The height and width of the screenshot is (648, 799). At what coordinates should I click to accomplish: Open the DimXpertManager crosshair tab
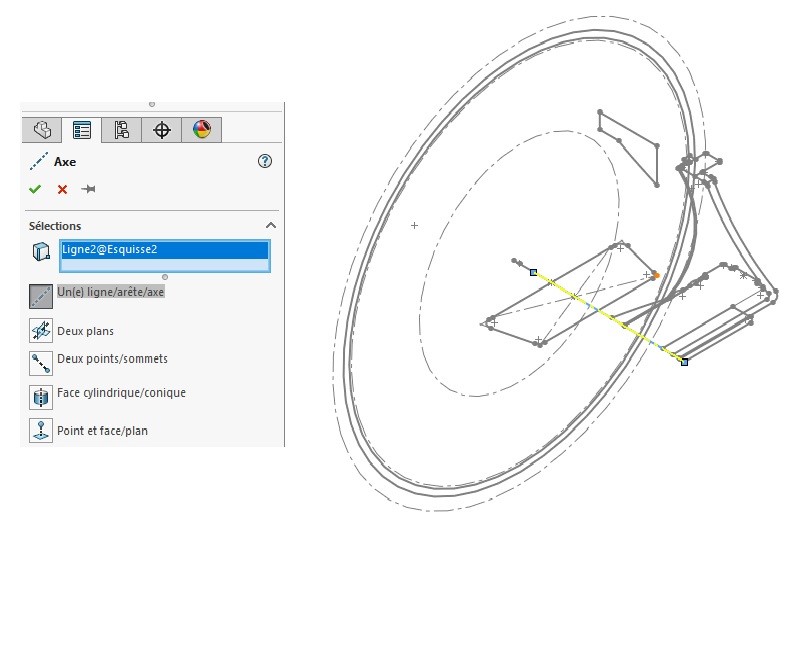click(x=162, y=130)
